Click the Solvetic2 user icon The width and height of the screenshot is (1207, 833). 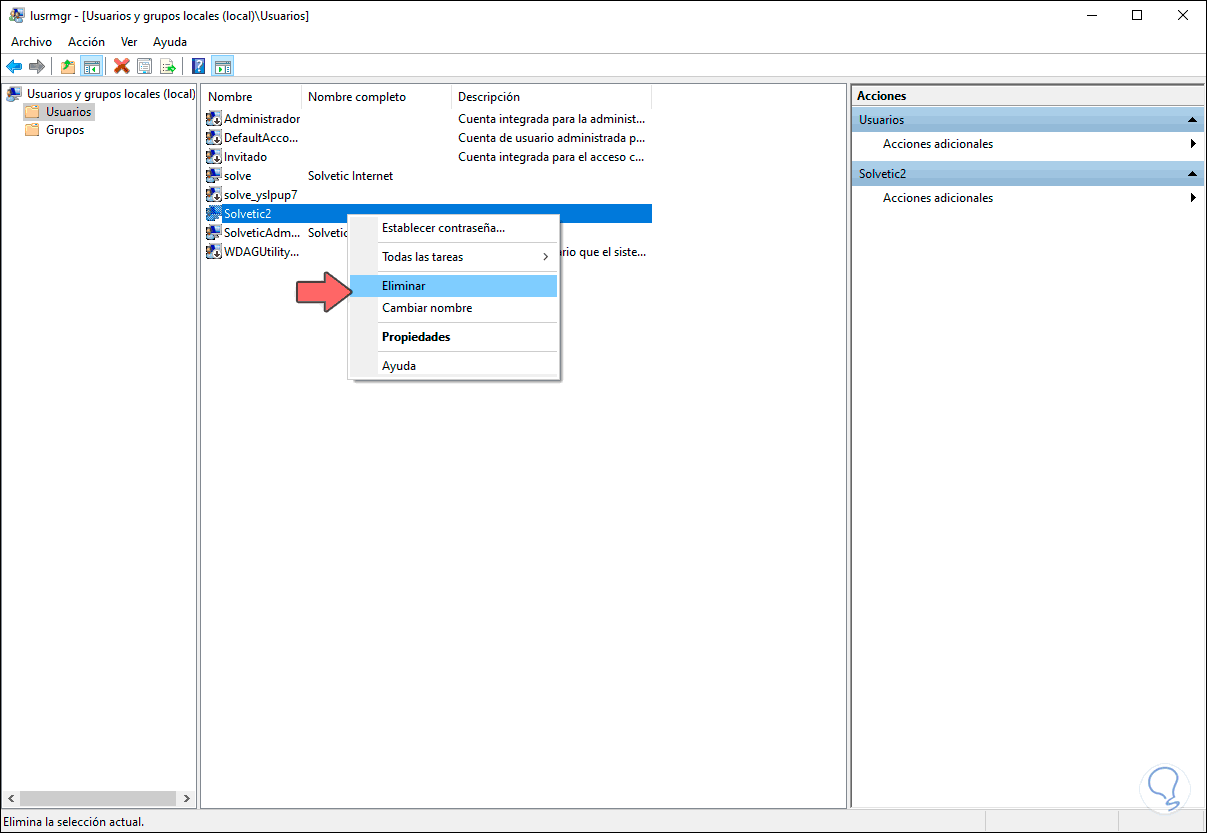tap(213, 214)
